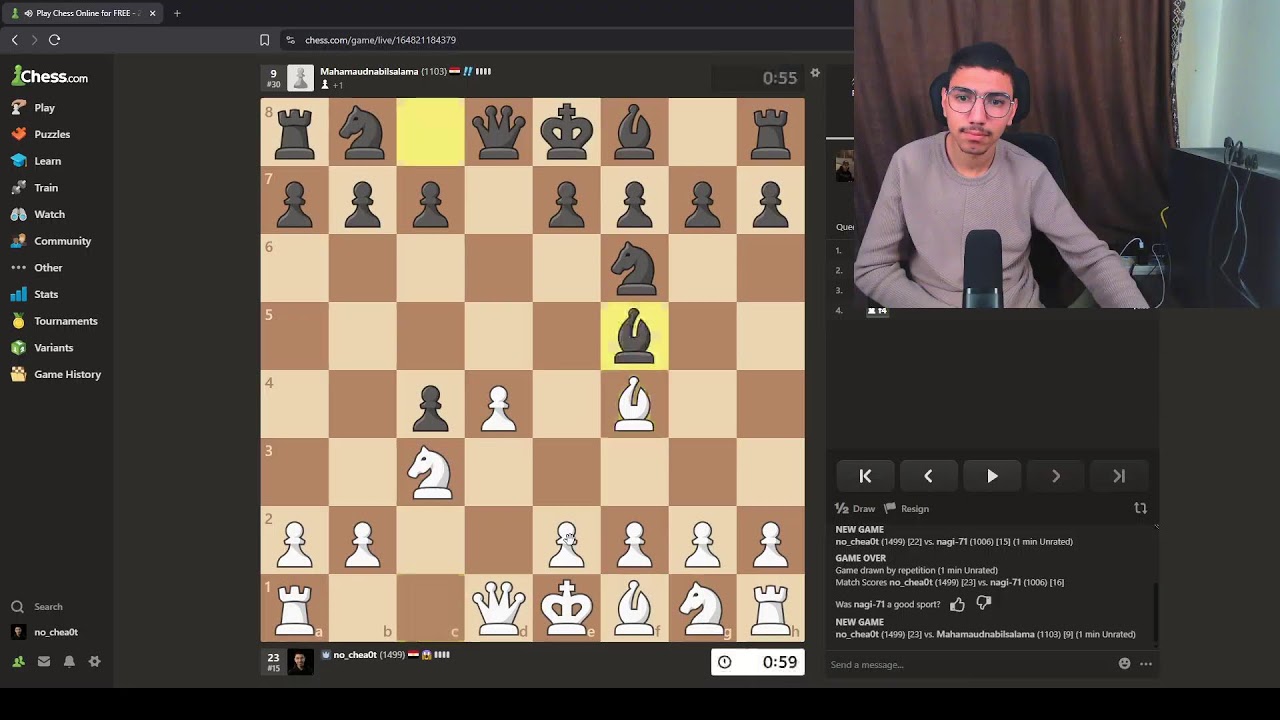Open the Stats page
This screenshot has width=1280, height=720.
tap(35, 294)
